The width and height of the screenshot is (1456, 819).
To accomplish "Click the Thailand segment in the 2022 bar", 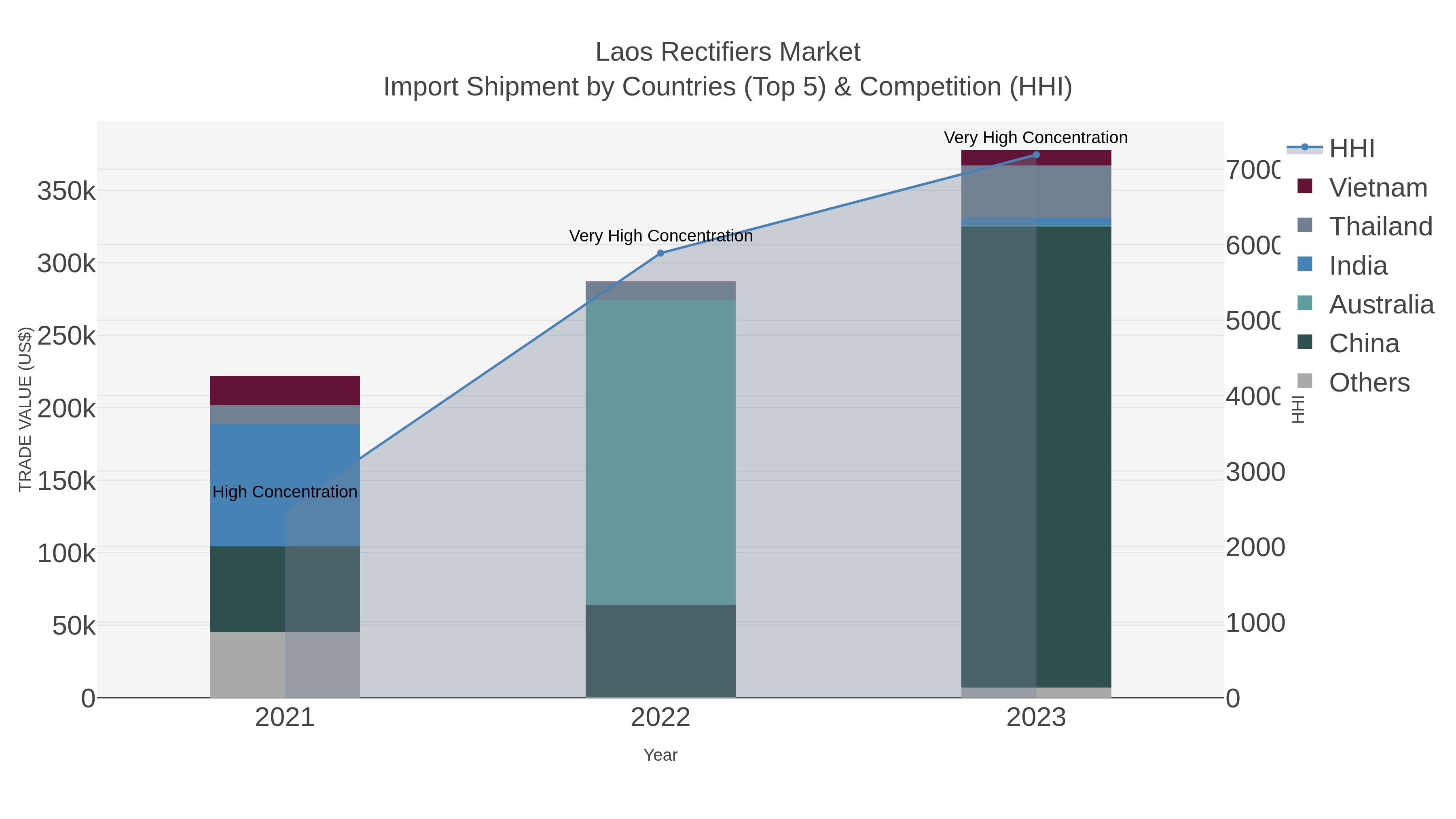I will click(x=660, y=290).
